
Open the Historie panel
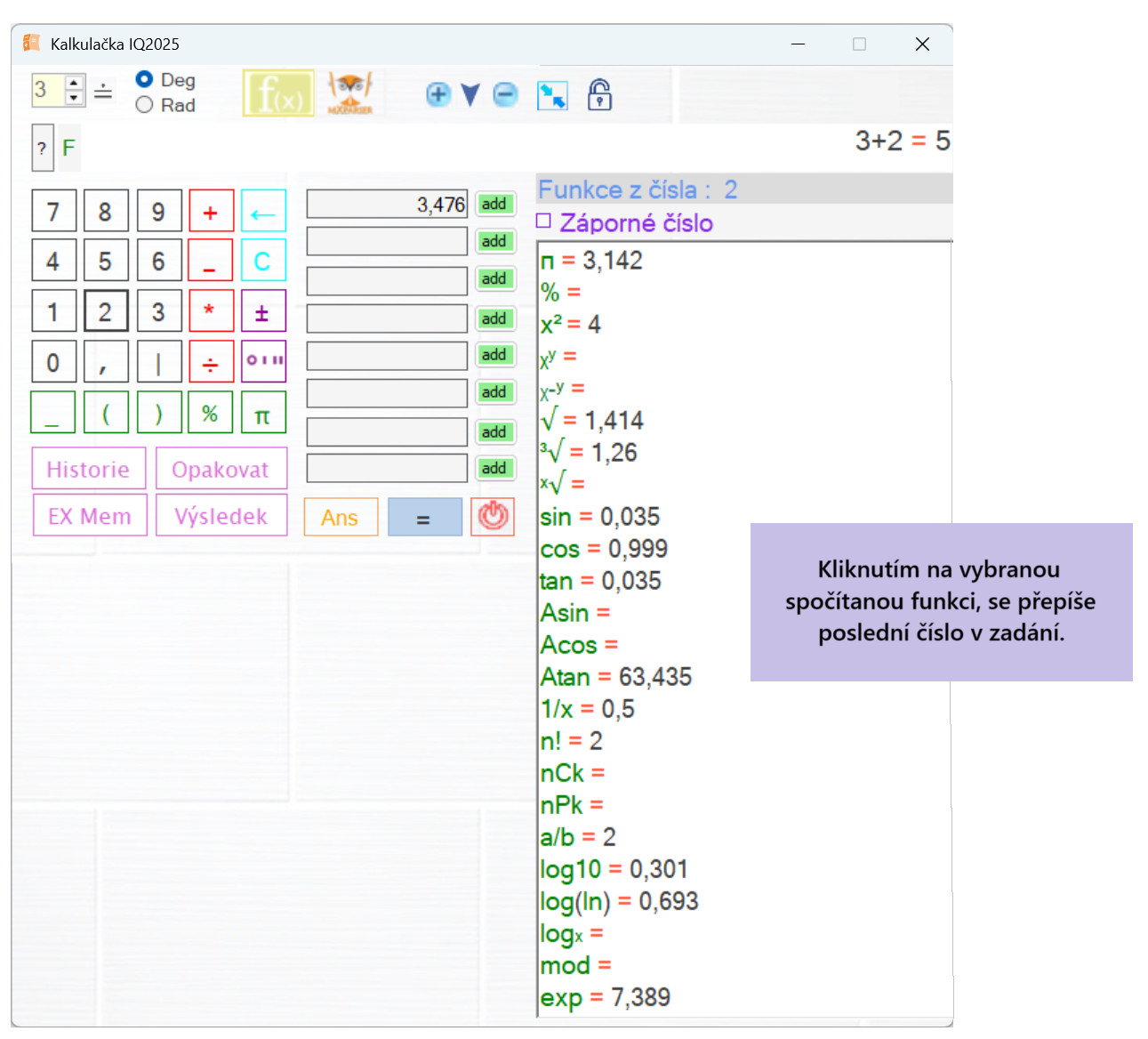point(88,469)
